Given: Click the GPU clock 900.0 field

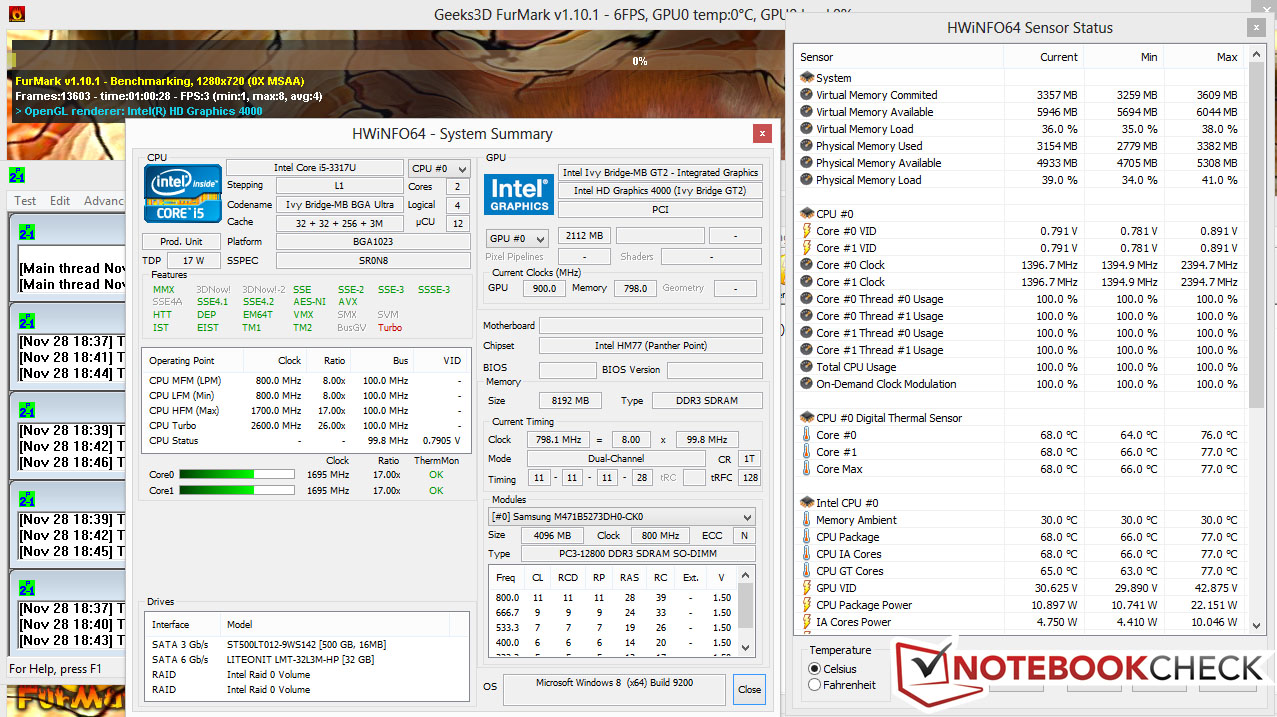Looking at the screenshot, I should pyautogui.click(x=544, y=288).
